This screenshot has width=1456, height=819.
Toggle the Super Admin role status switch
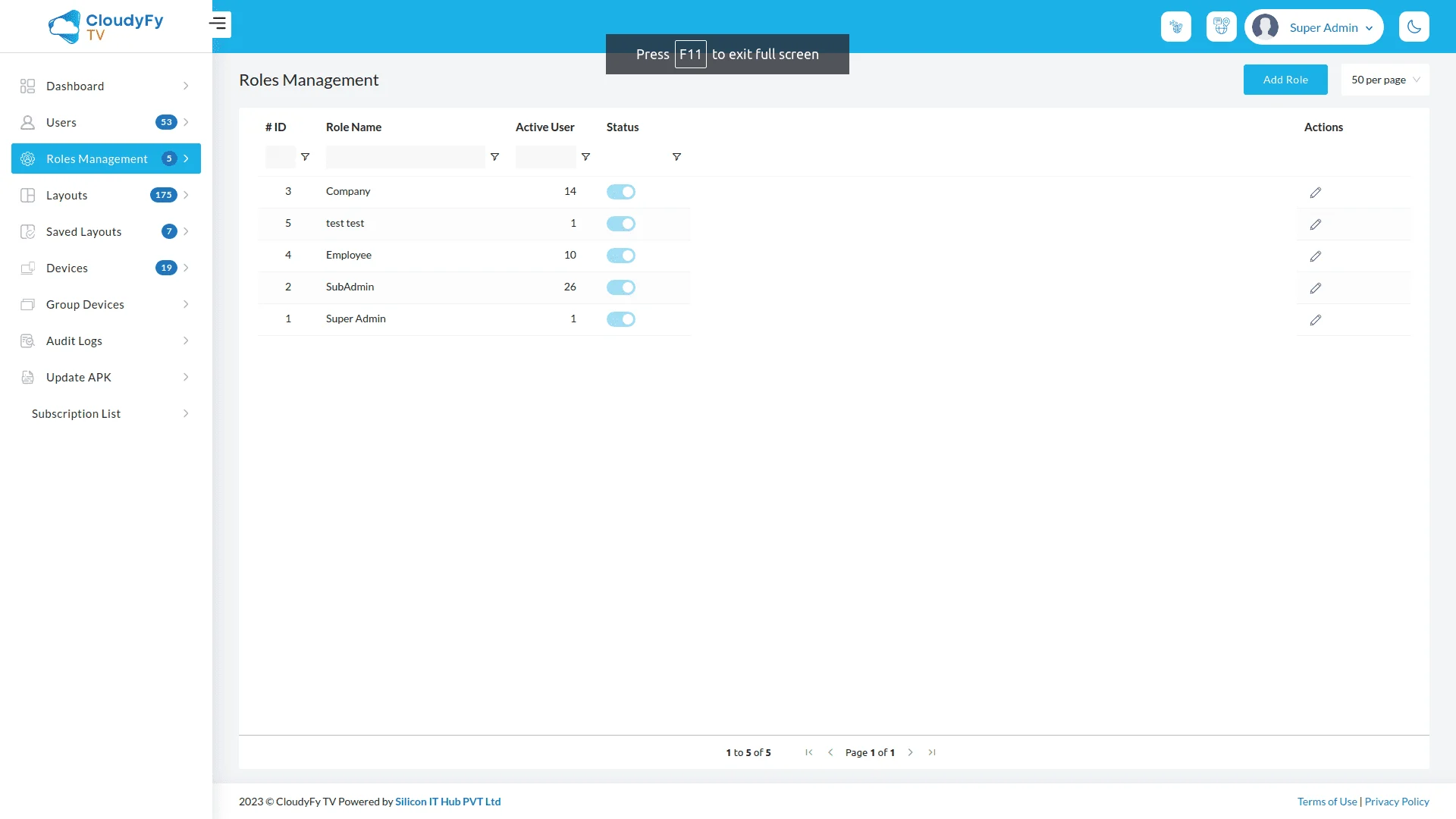coord(621,319)
